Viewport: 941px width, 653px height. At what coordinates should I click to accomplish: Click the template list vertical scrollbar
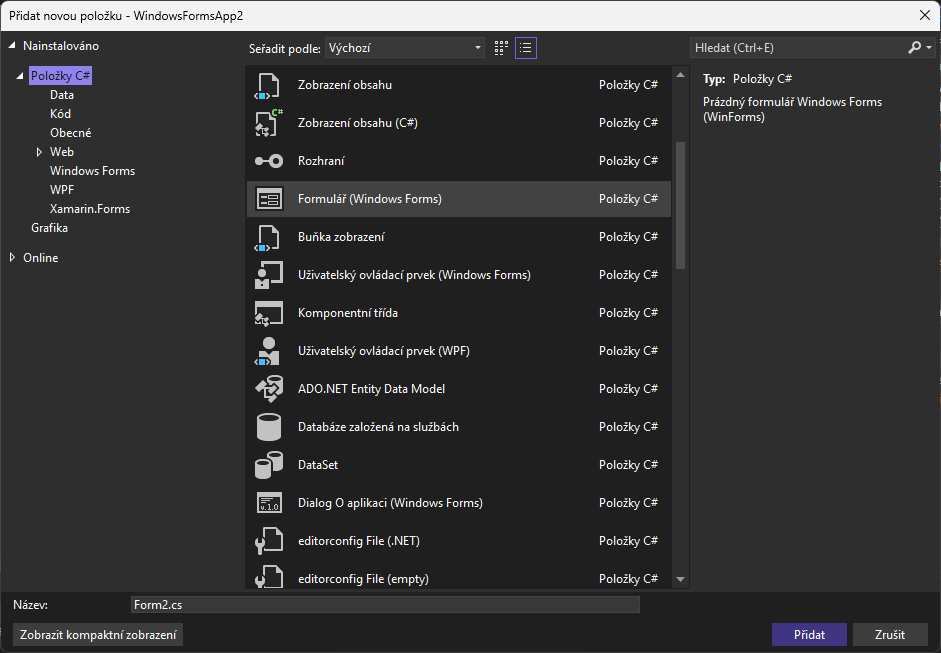pos(680,204)
